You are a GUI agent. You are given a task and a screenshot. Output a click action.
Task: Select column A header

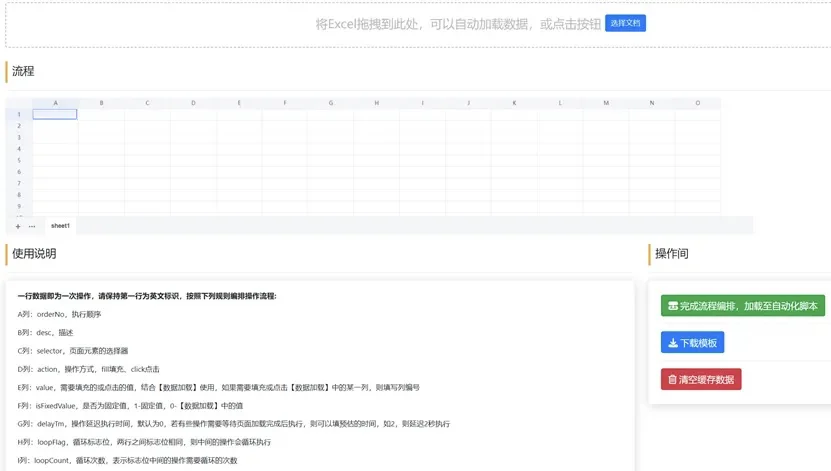click(55, 103)
